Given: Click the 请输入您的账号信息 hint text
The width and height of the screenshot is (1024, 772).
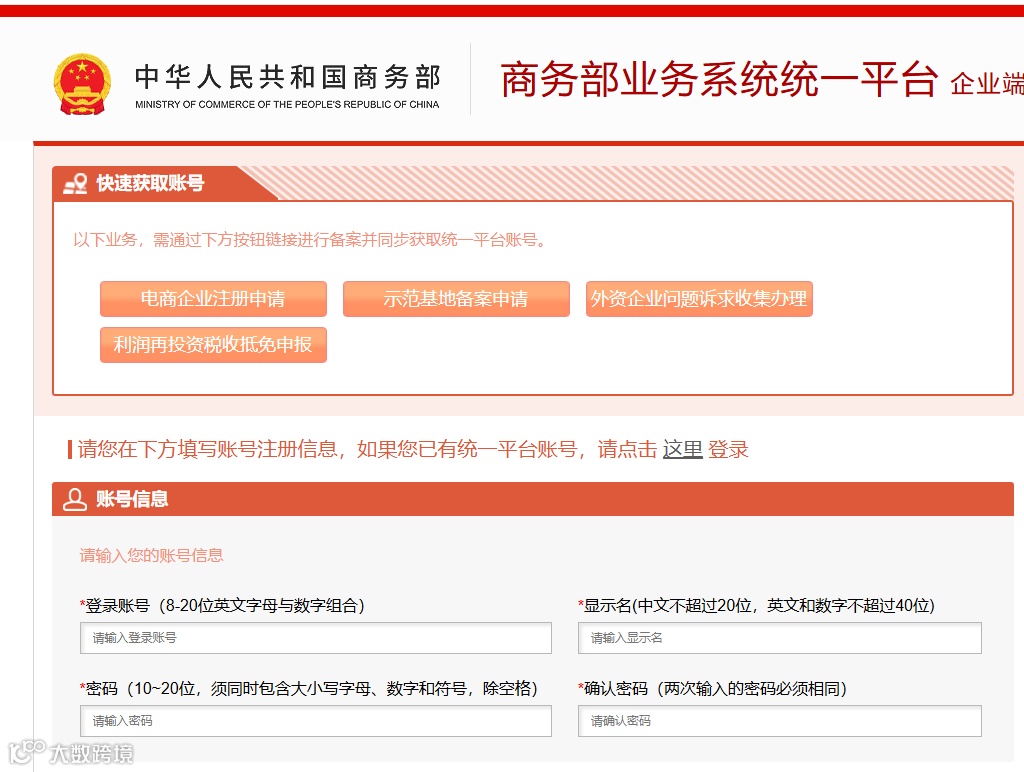Looking at the screenshot, I should pyautogui.click(x=152, y=555).
